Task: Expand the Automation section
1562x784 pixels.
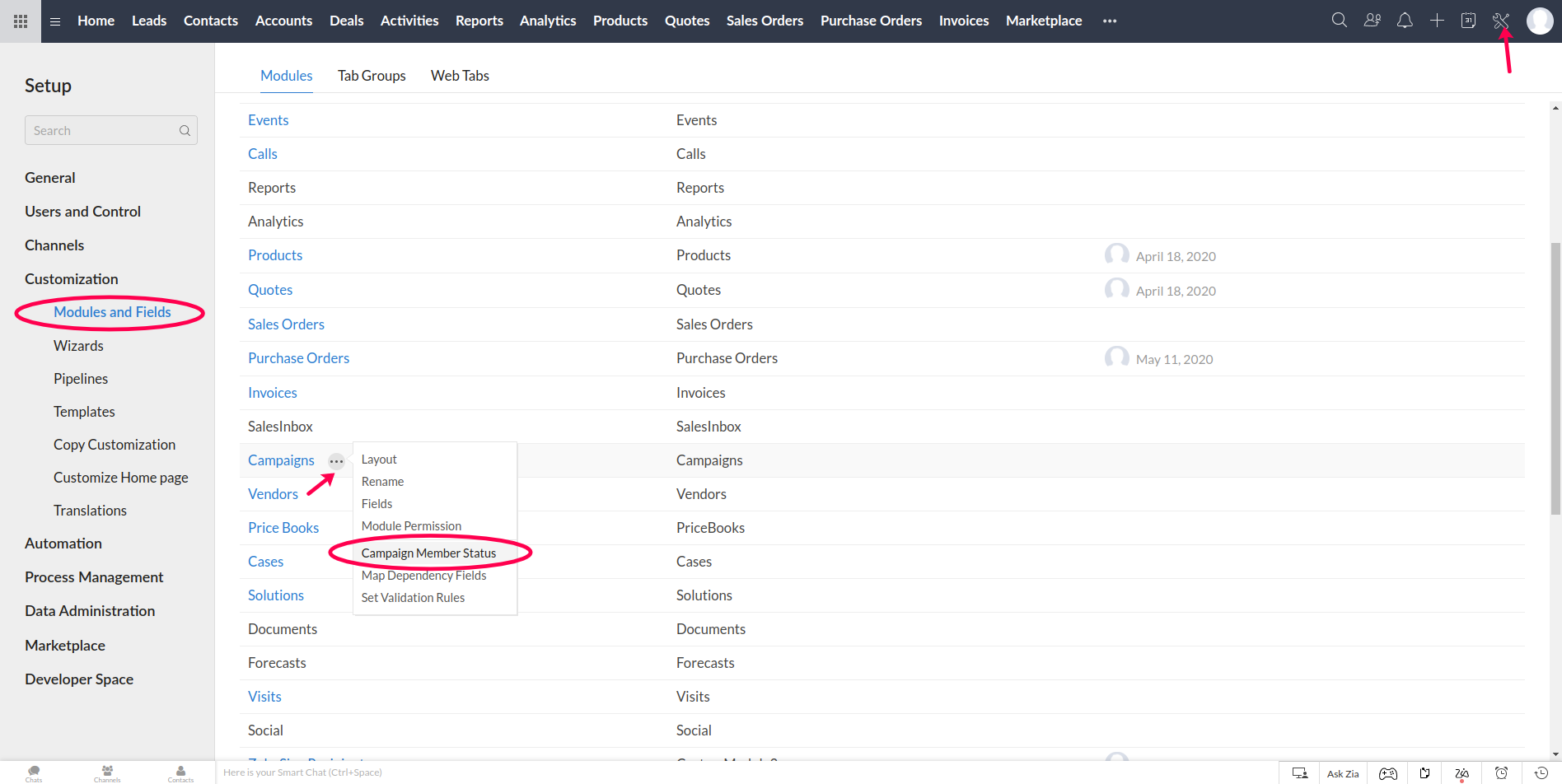Action: coord(63,544)
